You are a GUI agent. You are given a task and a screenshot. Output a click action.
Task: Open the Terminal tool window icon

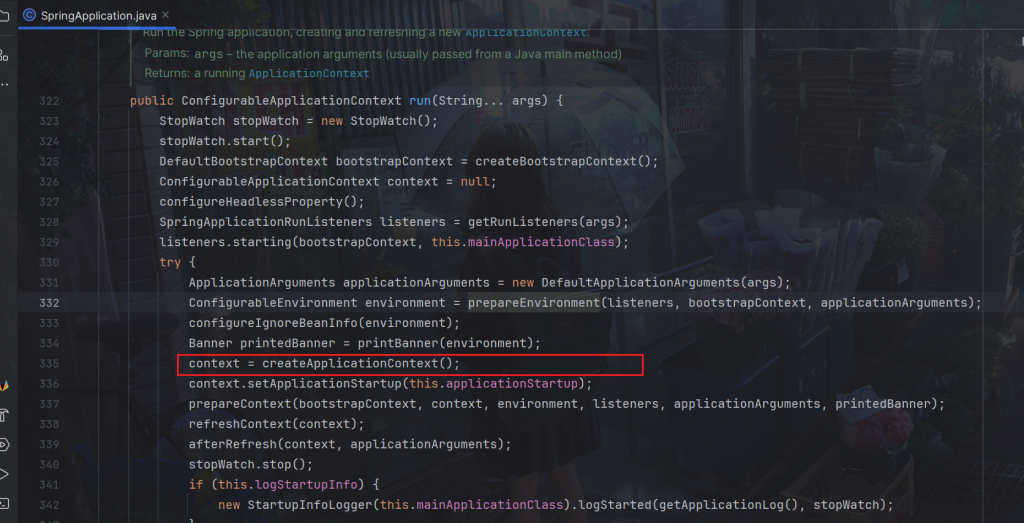point(4,502)
